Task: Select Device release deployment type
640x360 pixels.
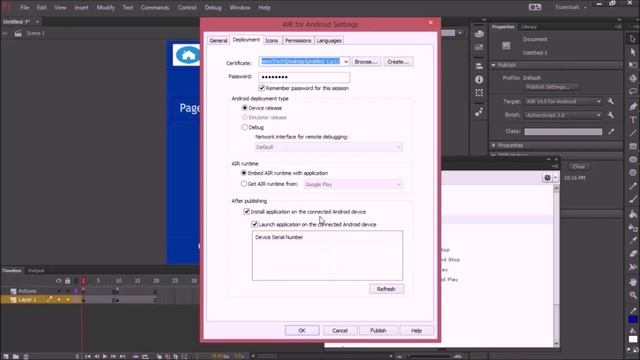Action: pos(244,108)
